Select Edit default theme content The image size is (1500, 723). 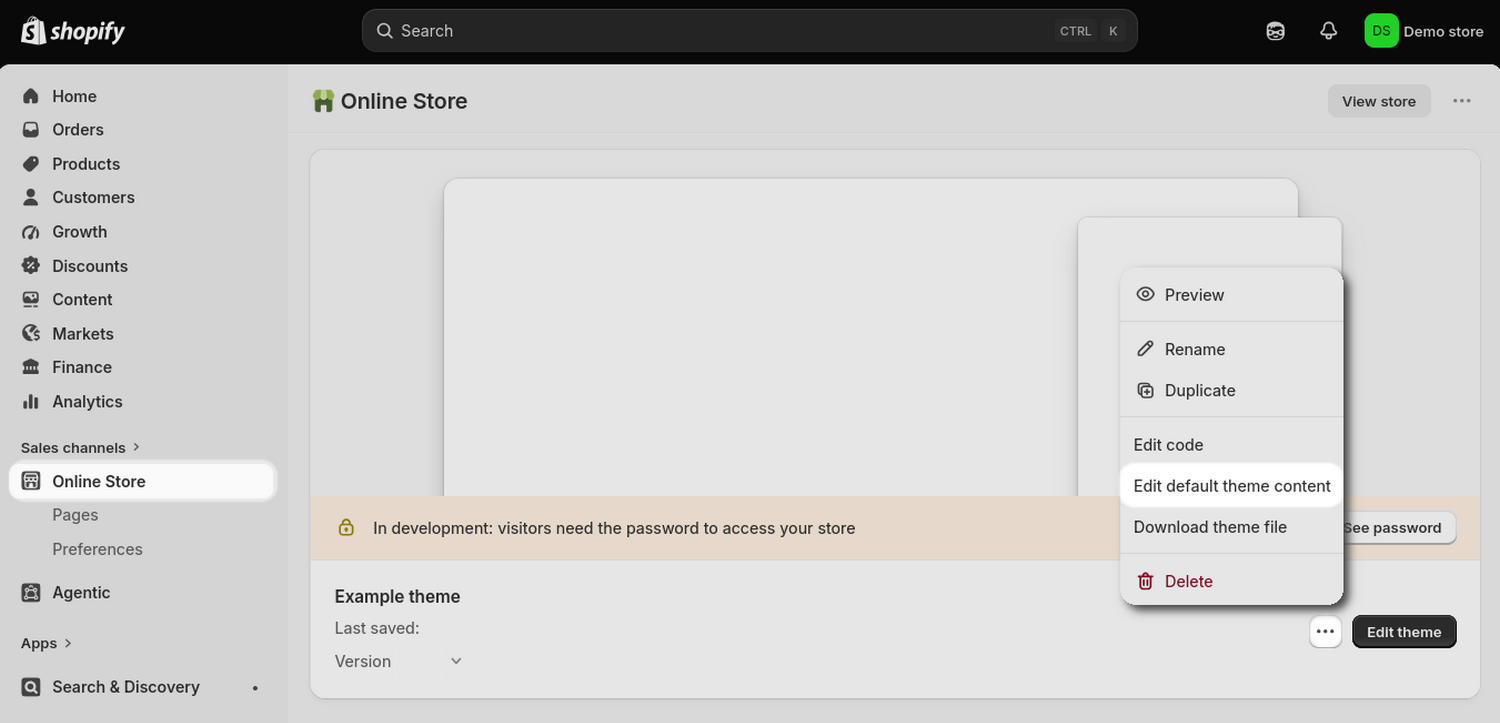pyautogui.click(x=1231, y=486)
